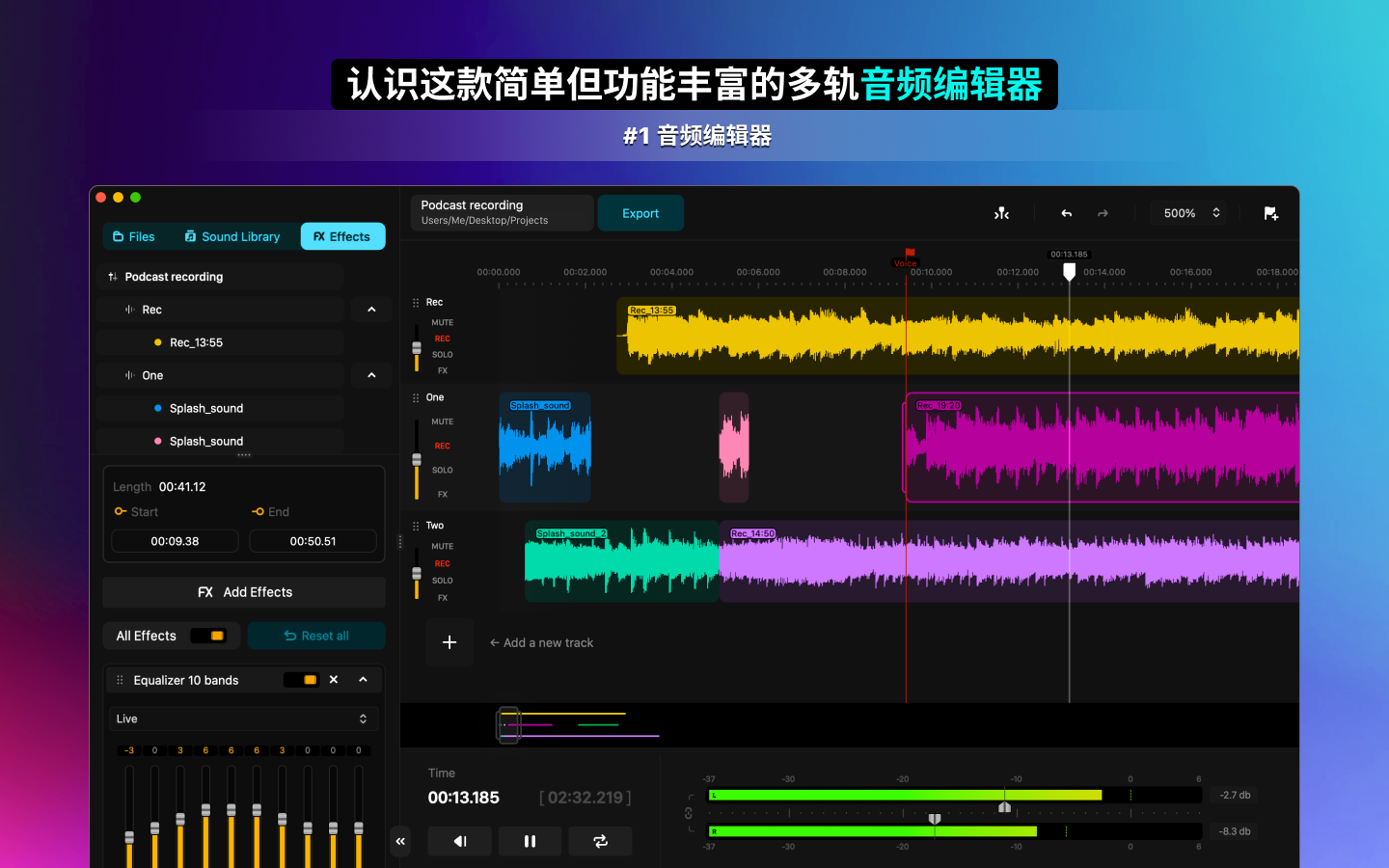Viewport: 1389px width, 868px height.
Task: Click the redo arrow icon
Action: click(1103, 213)
